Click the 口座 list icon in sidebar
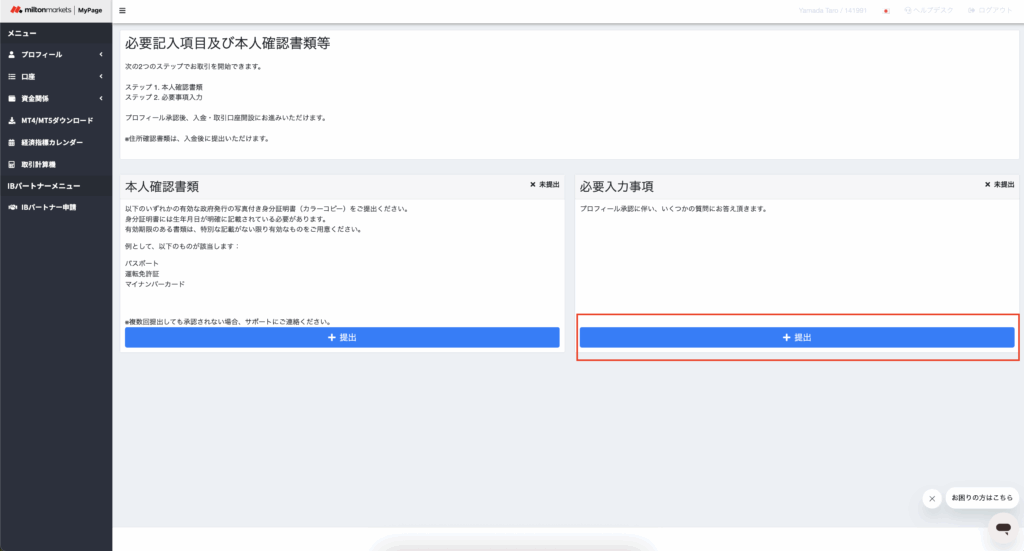Viewport: 1024px width, 551px height. pos(12,77)
